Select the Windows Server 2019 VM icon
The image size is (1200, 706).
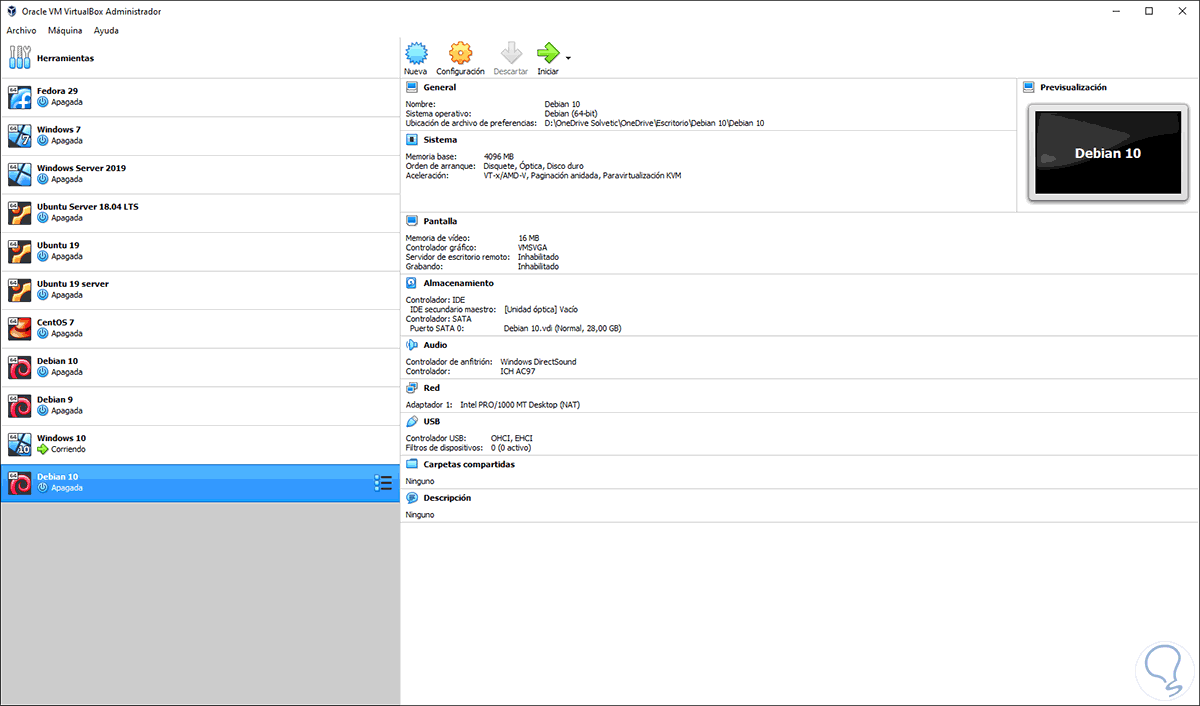pyautogui.click(x=19, y=174)
